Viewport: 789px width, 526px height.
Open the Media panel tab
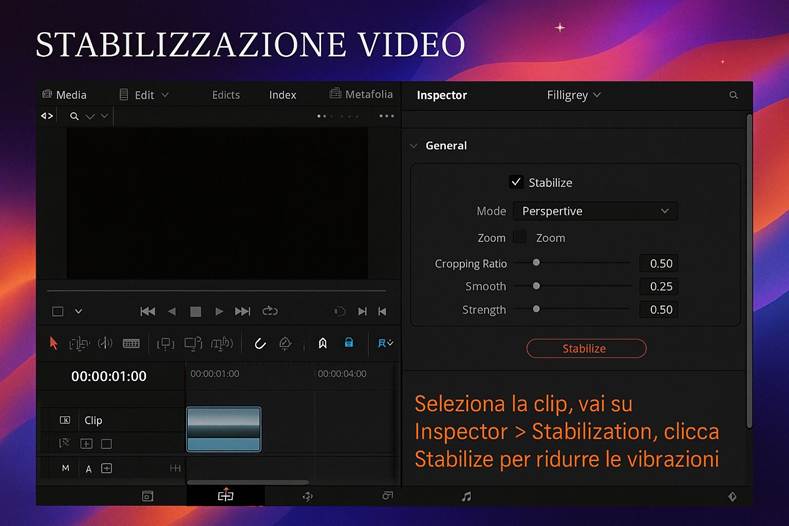point(64,95)
